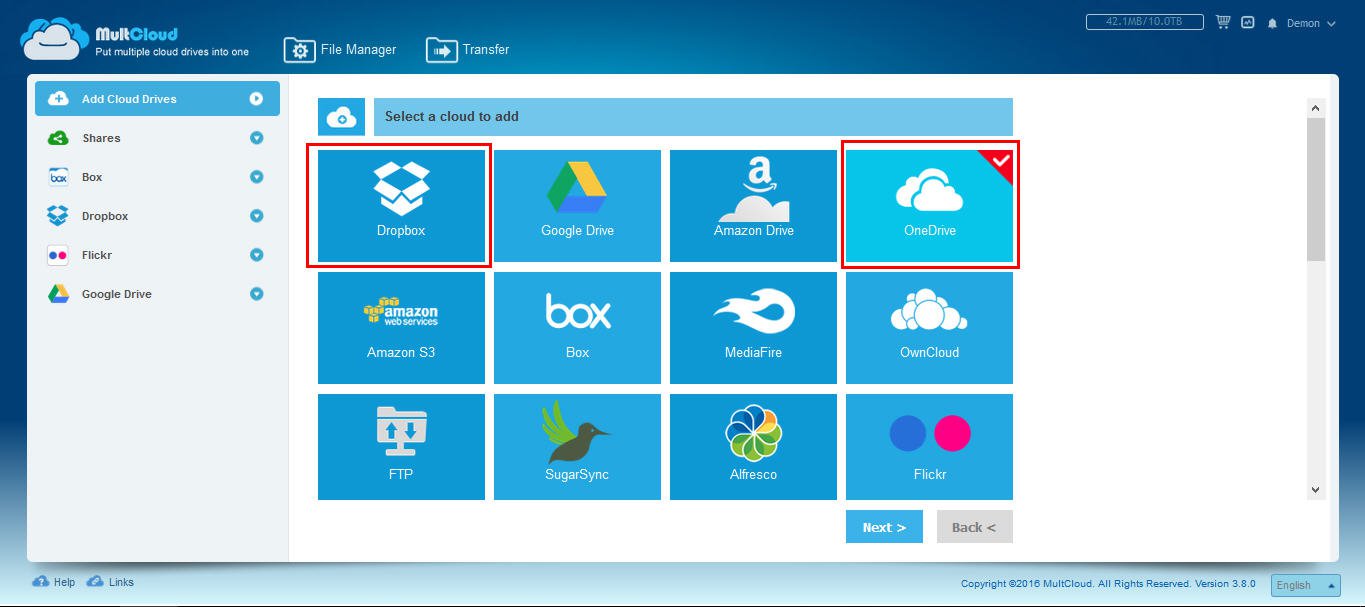Viewport: 1365px width, 607px height.
Task: Open the File Manager tab
Action: pos(340,49)
